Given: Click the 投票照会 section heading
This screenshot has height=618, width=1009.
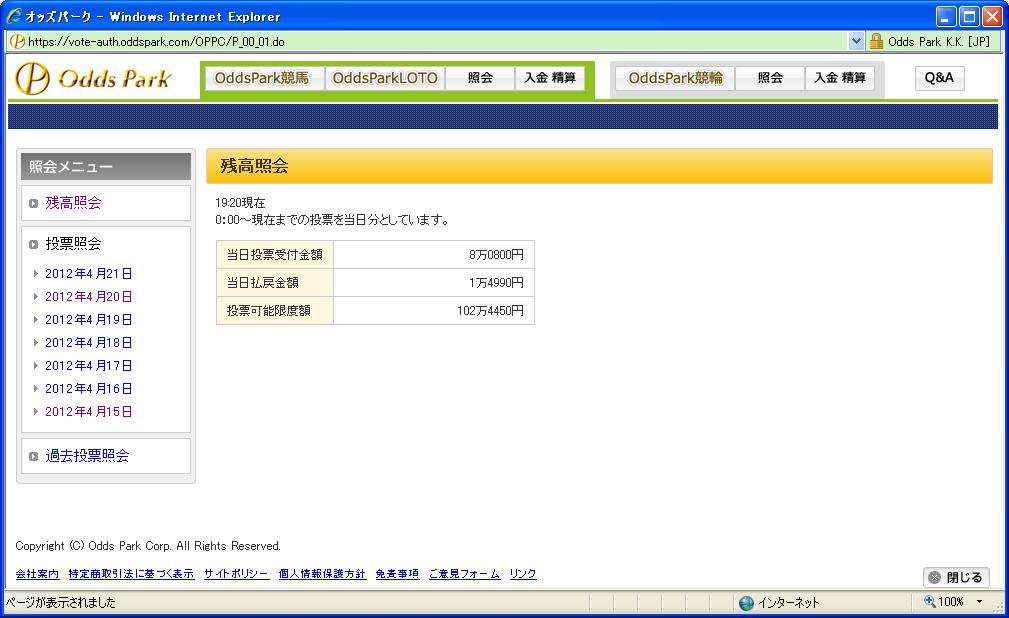Looking at the screenshot, I should pyautogui.click(x=73, y=244).
